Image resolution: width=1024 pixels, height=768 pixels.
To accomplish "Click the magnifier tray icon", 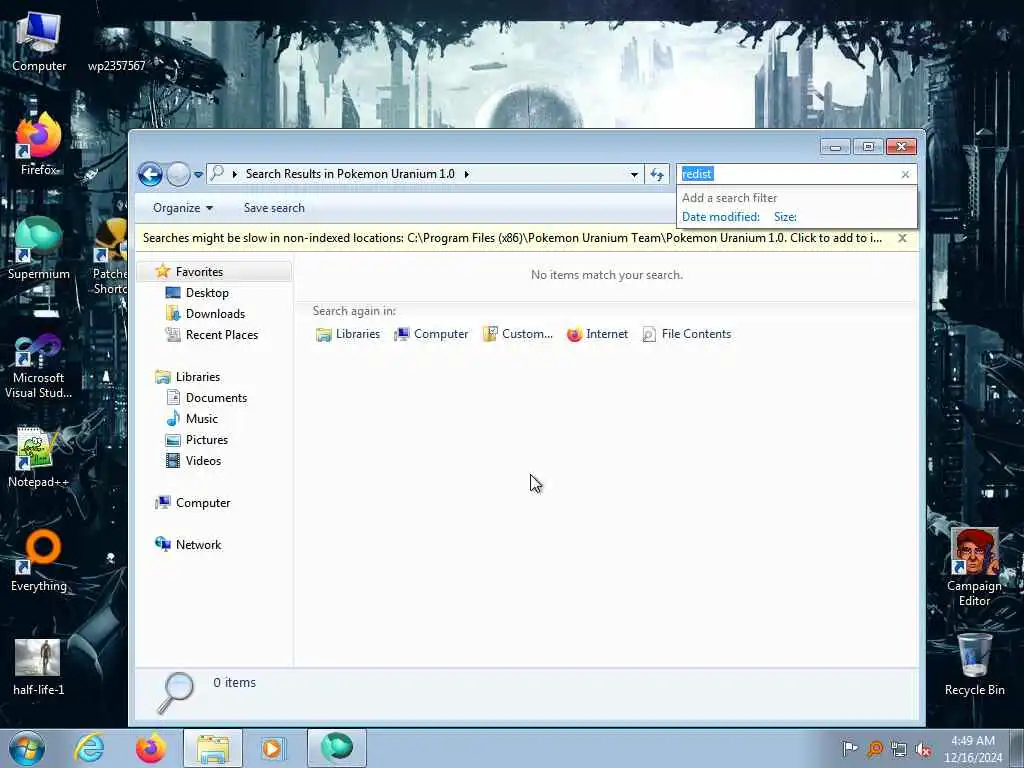I will click(875, 749).
